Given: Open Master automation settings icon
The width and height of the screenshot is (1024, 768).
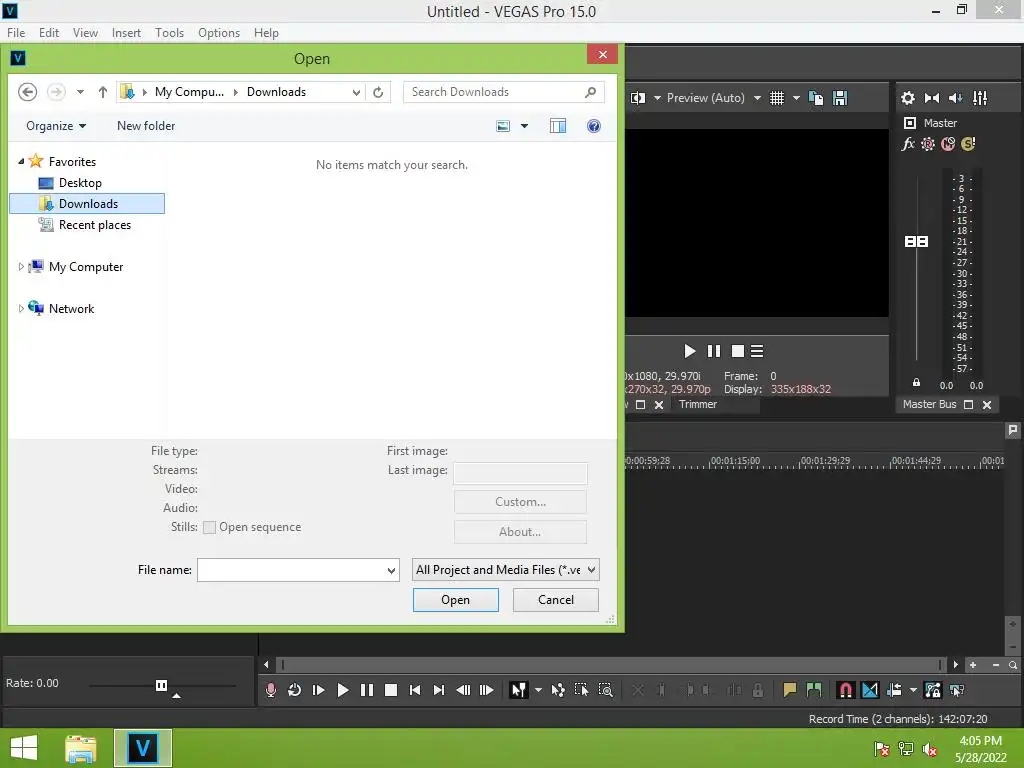Looking at the screenshot, I should 928,144.
